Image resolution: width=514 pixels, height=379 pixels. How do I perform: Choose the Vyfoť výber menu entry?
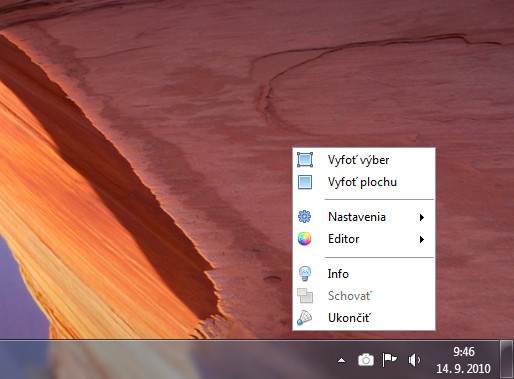364,160
